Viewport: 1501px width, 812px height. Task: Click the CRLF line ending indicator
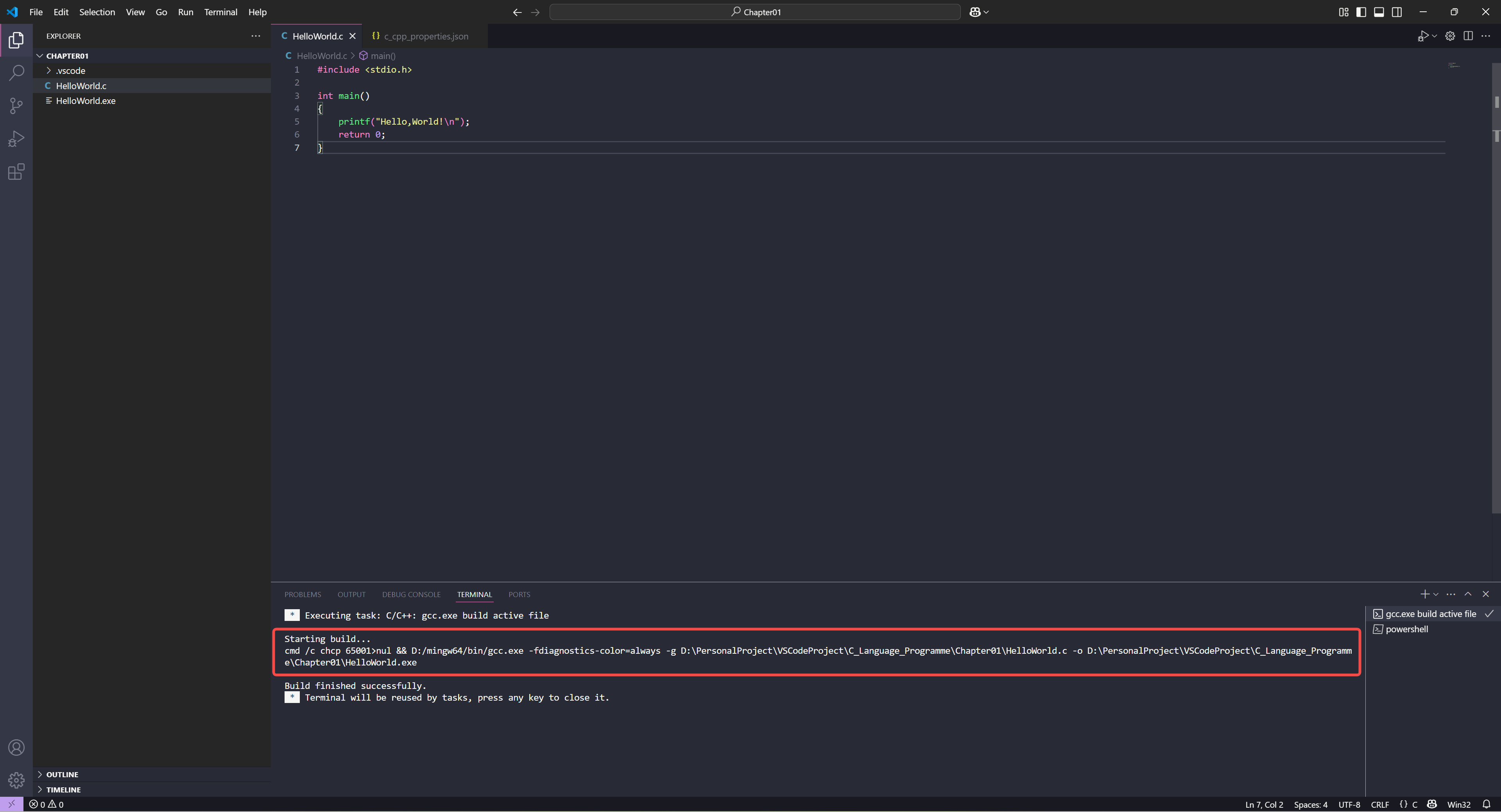point(1379,805)
